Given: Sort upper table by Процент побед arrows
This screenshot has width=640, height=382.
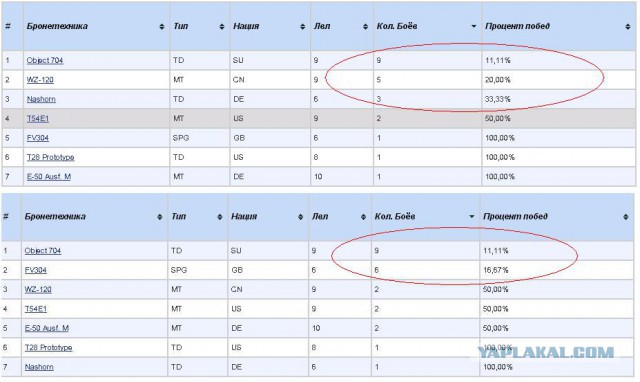Looking at the screenshot, I should (x=628, y=27).
